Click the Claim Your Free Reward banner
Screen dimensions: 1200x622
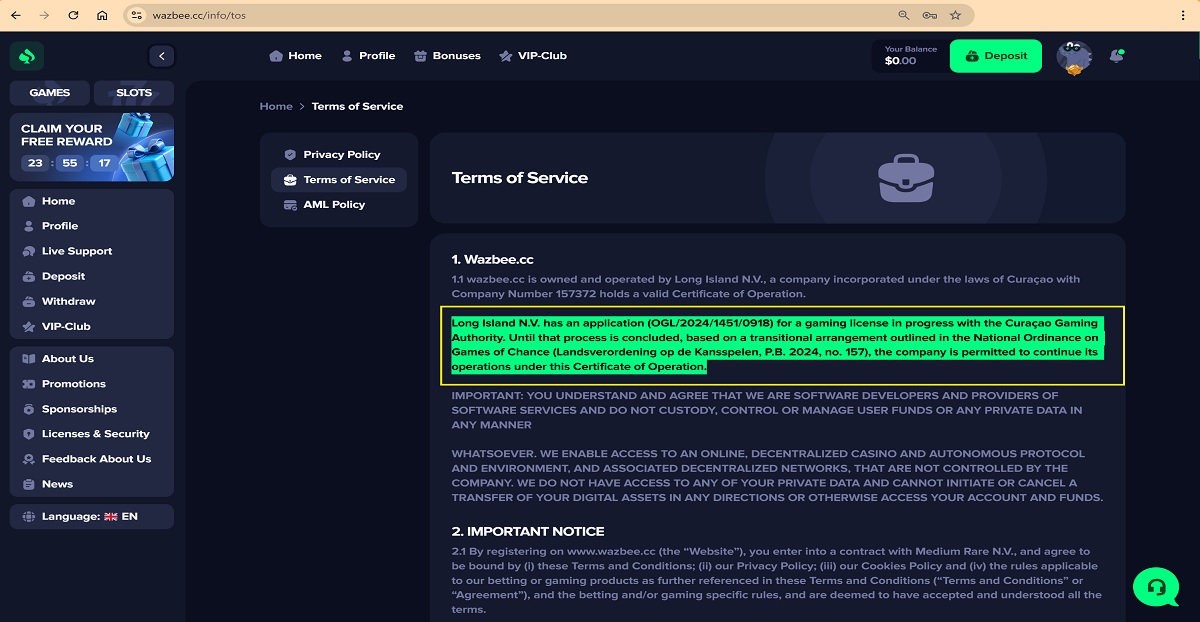[x=91, y=147]
